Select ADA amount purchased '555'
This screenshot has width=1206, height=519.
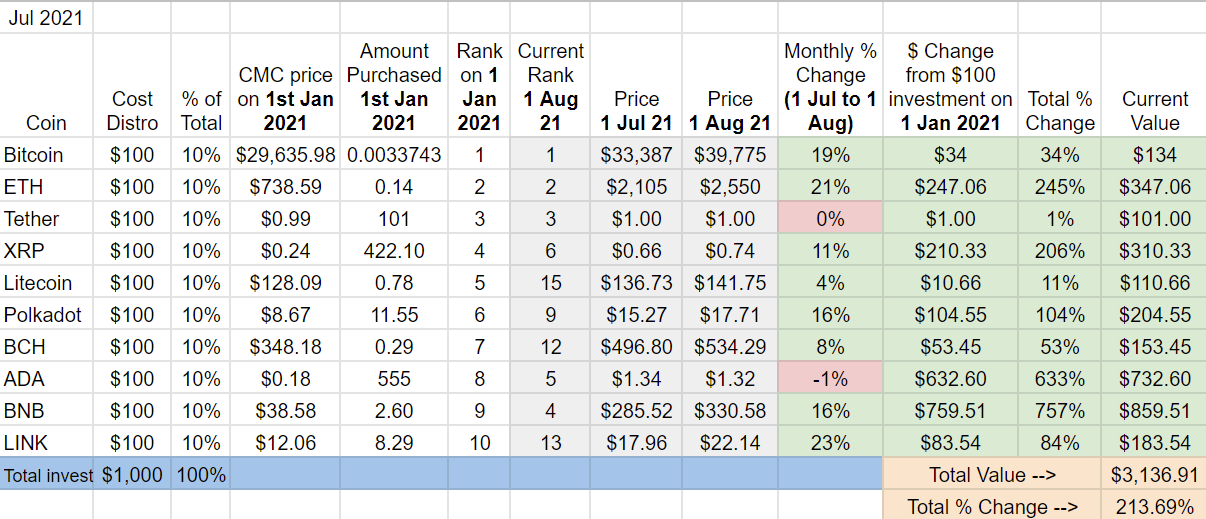394,379
